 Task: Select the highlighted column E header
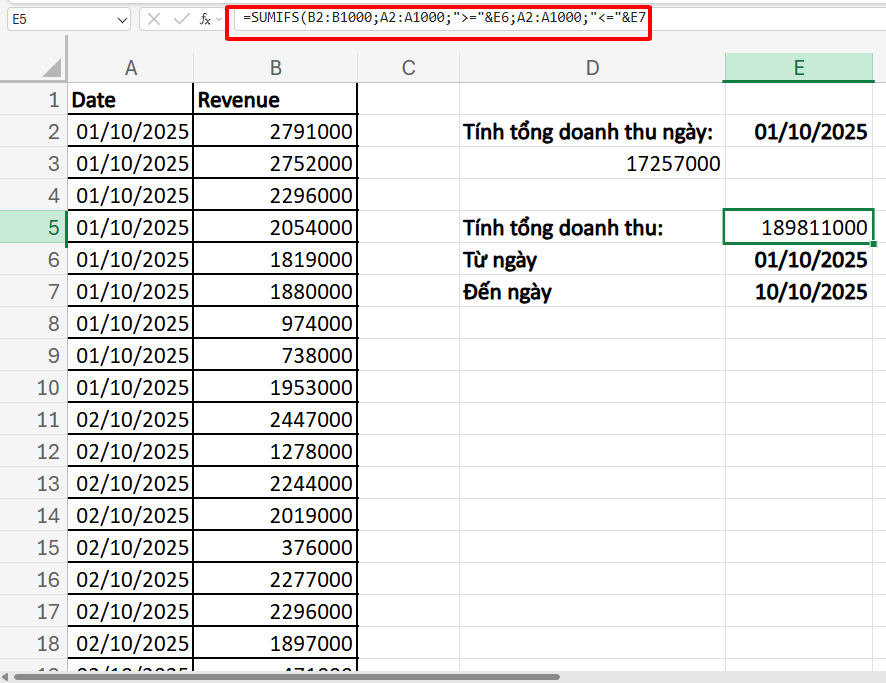(799, 67)
